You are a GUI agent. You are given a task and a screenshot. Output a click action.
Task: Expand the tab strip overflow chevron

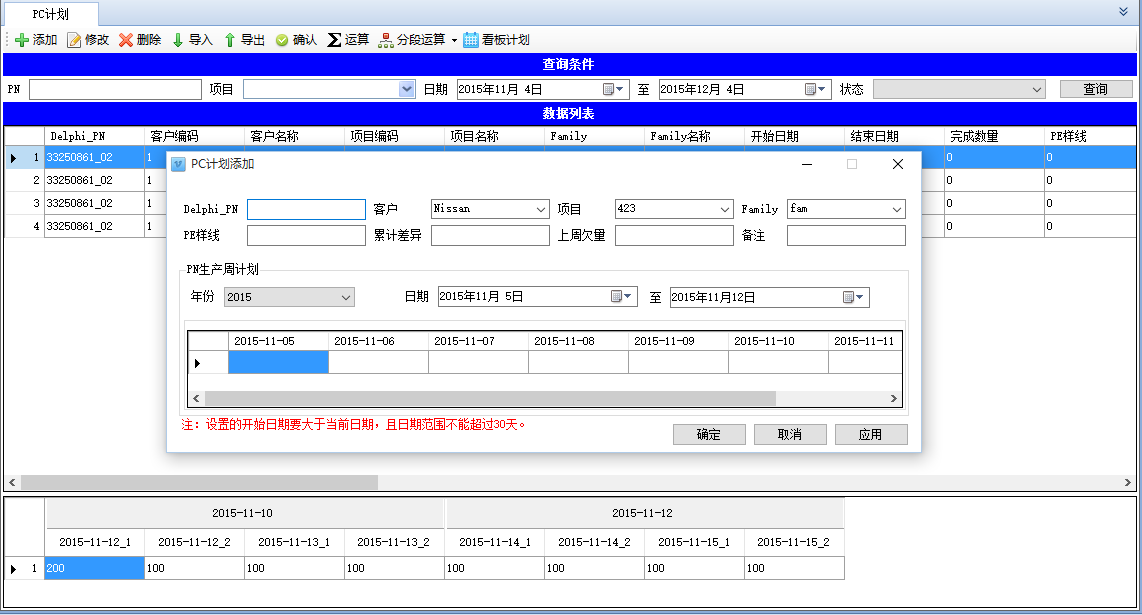pyautogui.click(x=1123, y=12)
